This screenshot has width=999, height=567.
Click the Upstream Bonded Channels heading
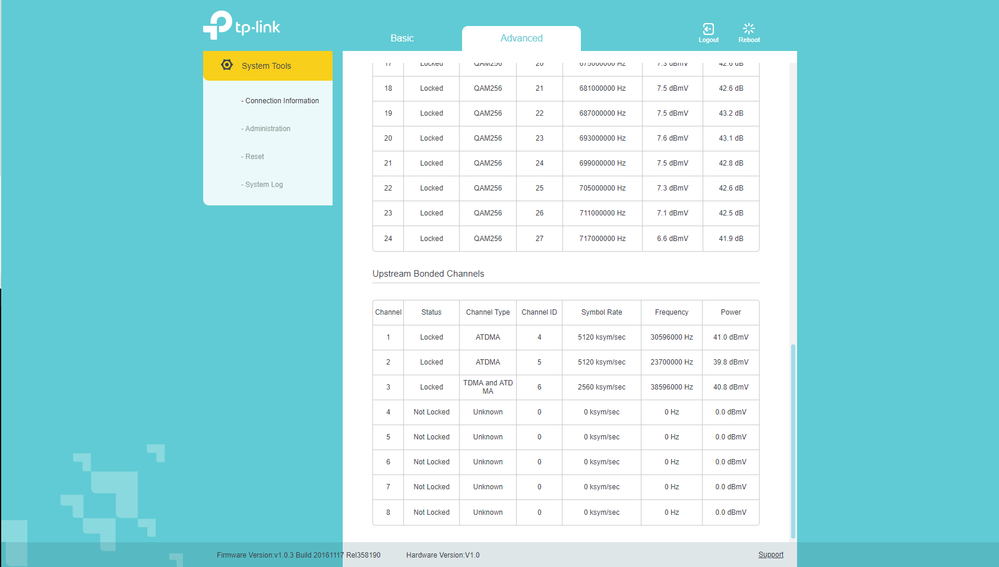click(428, 273)
